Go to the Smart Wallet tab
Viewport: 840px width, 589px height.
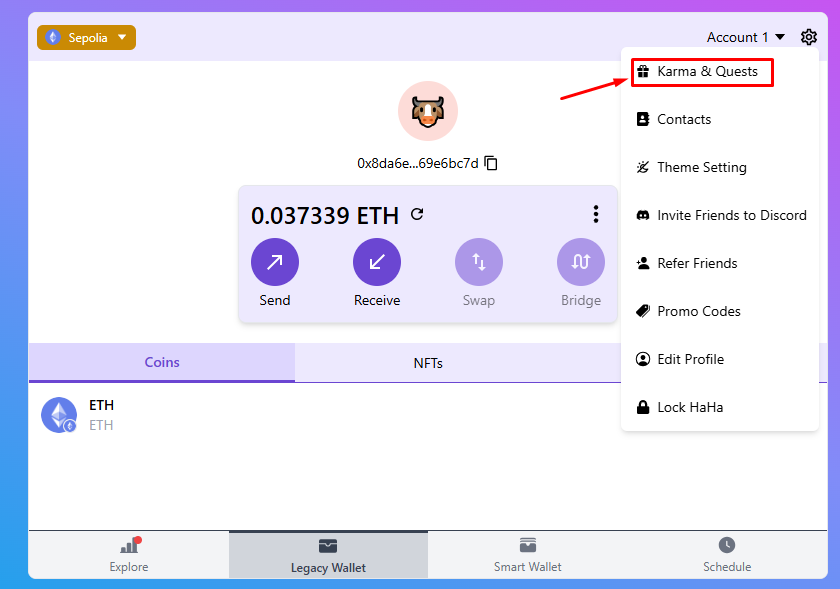point(528,555)
